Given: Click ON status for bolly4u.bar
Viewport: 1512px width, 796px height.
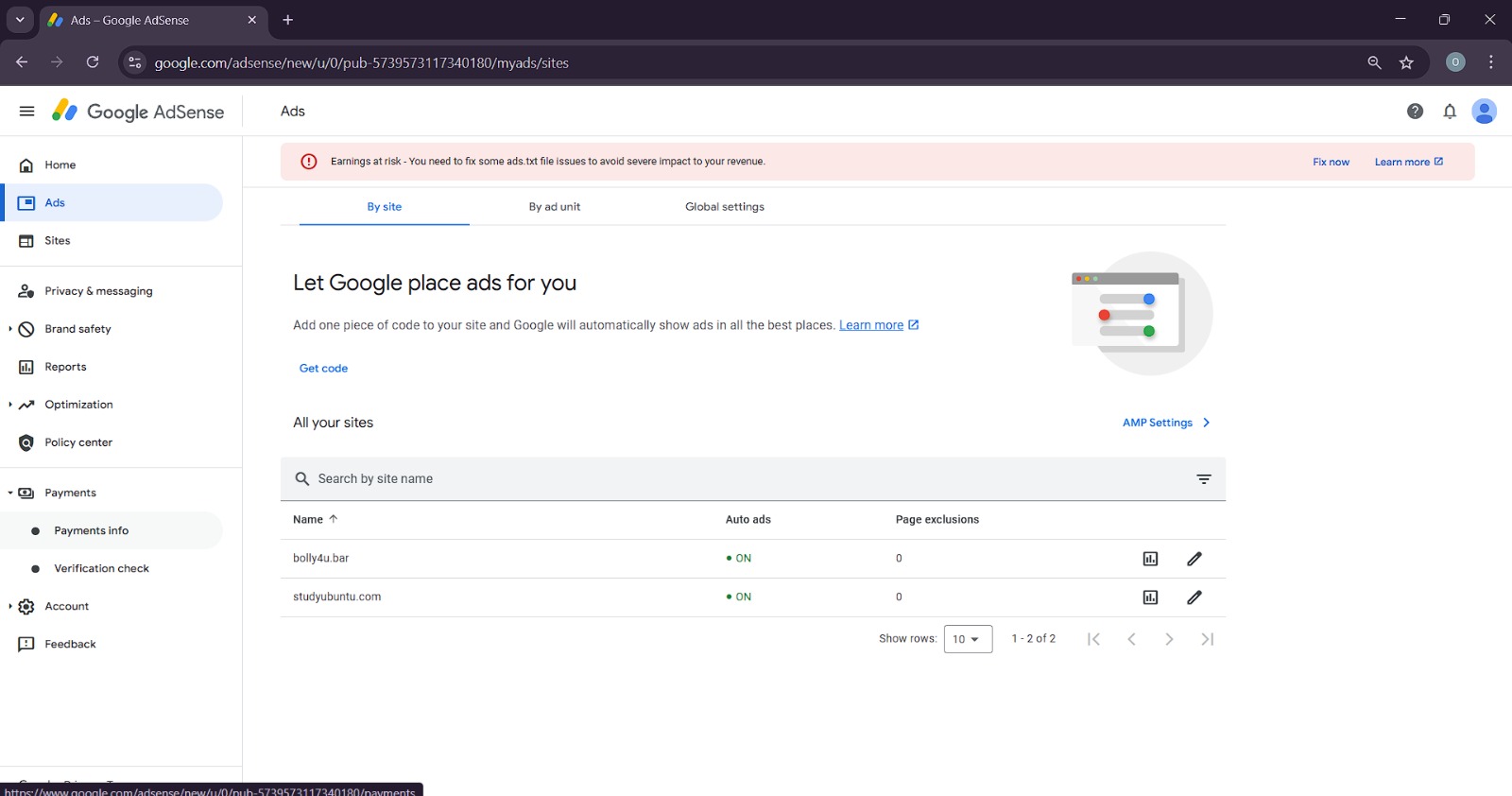Looking at the screenshot, I should pos(738,559).
